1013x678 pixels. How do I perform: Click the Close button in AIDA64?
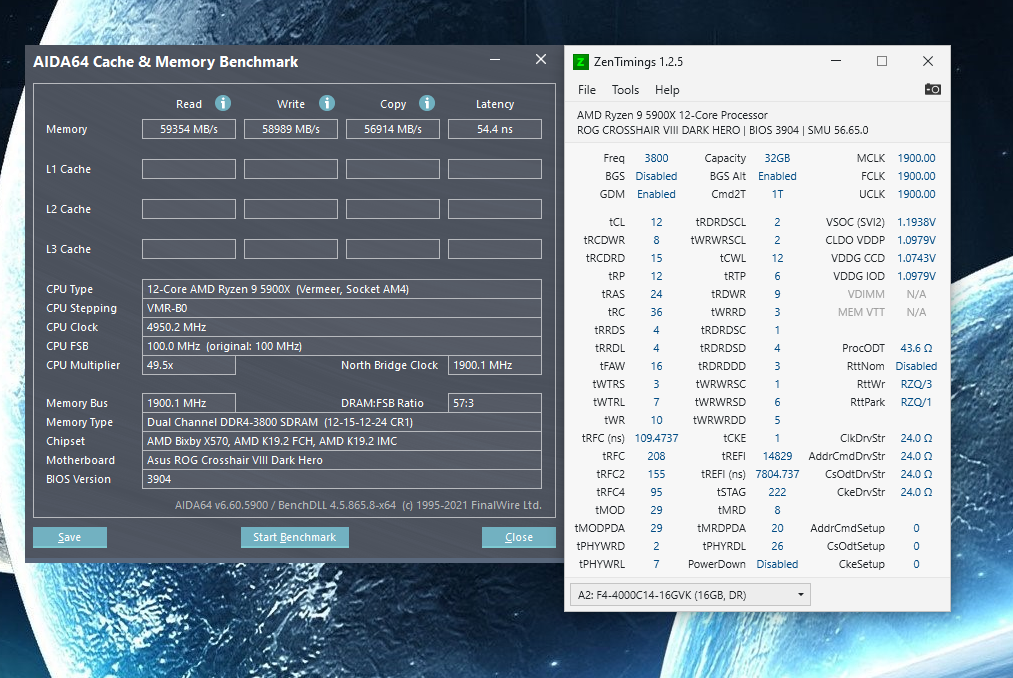(518, 537)
